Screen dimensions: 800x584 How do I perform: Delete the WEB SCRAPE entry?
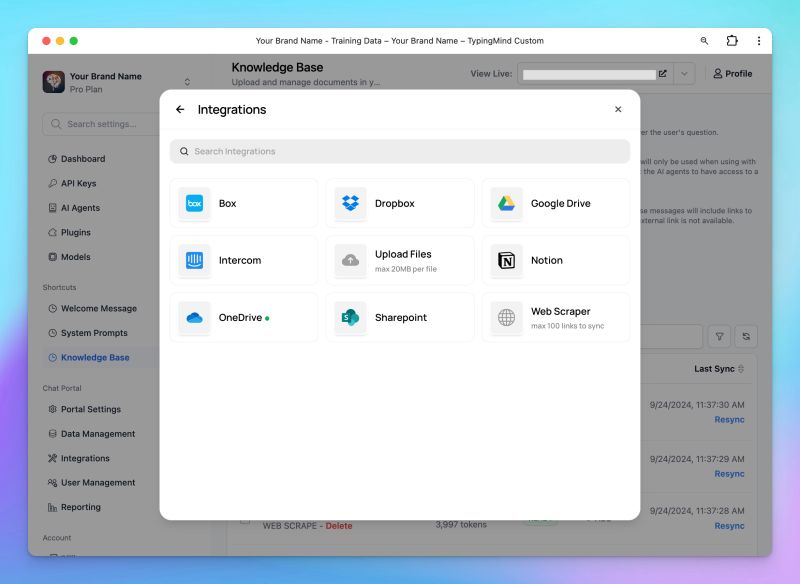tap(339, 526)
